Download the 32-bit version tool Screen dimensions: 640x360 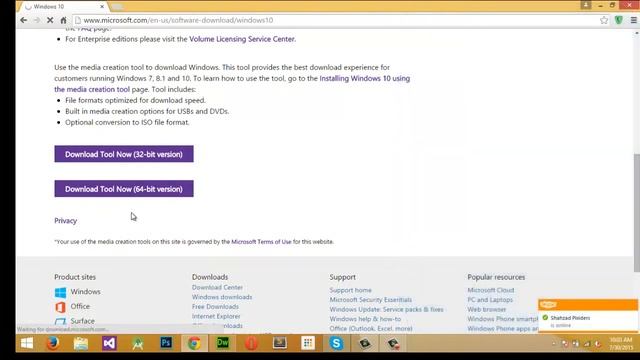pyautogui.click(x=124, y=154)
